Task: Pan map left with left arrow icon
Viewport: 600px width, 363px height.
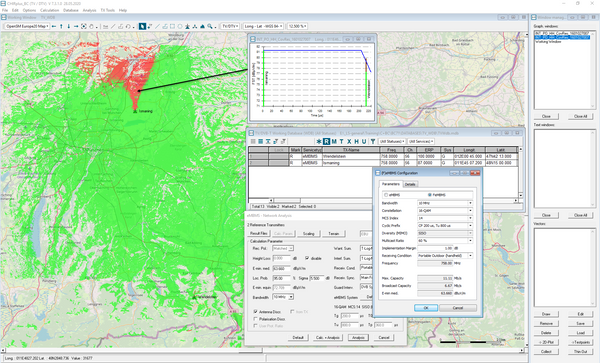Action: 54,26
